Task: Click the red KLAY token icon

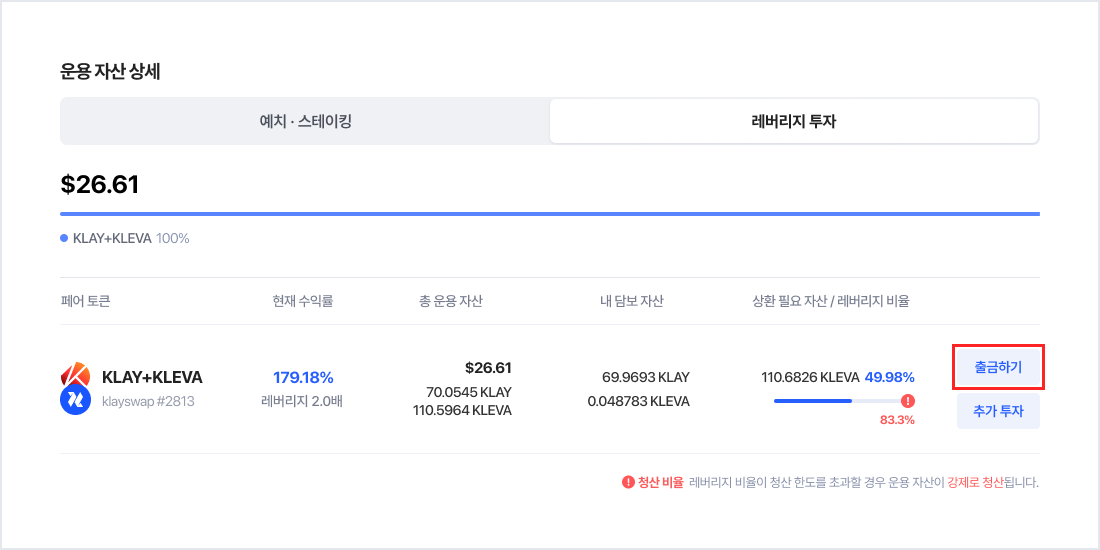Action: pyautogui.click(x=74, y=377)
